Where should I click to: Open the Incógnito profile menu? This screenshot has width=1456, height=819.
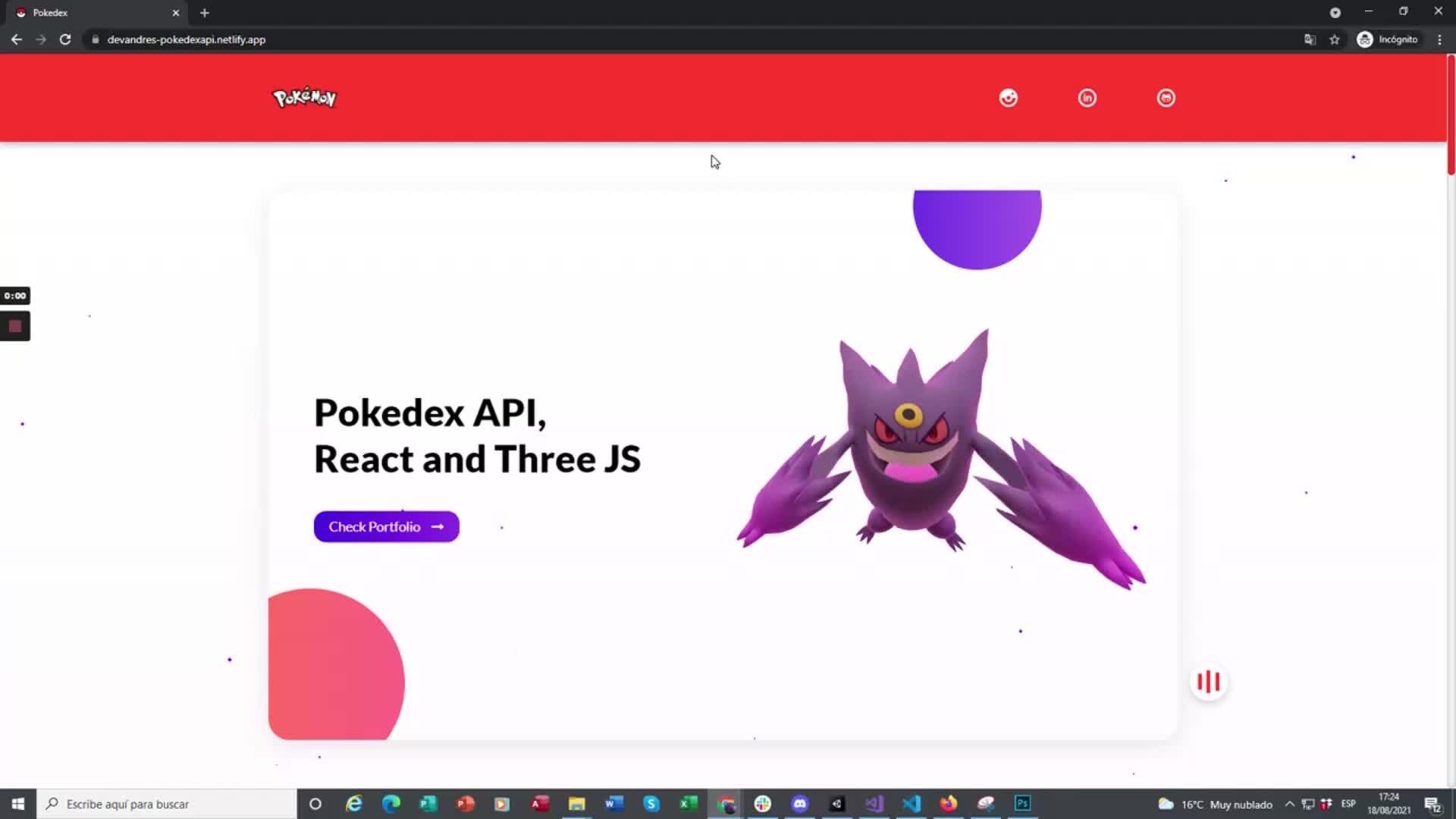[x=1388, y=39]
